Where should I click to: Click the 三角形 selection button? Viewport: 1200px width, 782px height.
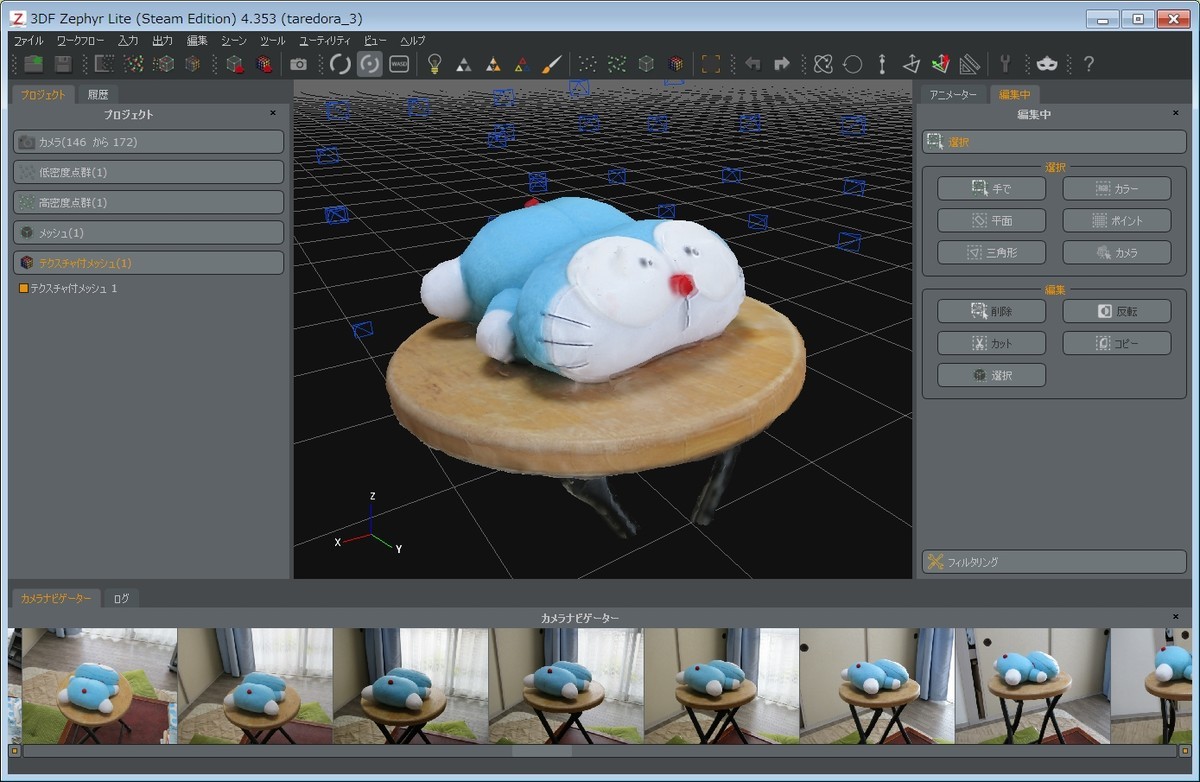992,252
